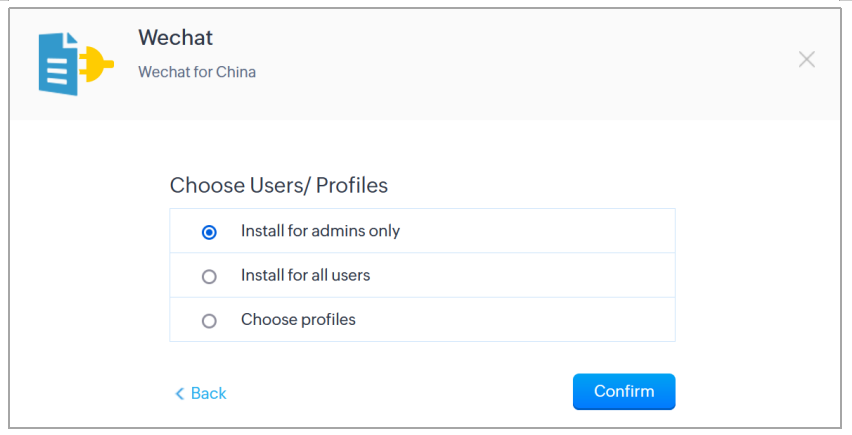The height and width of the screenshot is (435, 852).
Task: Click the "Choose profiles" label text
Action: (x=298, y=320)
